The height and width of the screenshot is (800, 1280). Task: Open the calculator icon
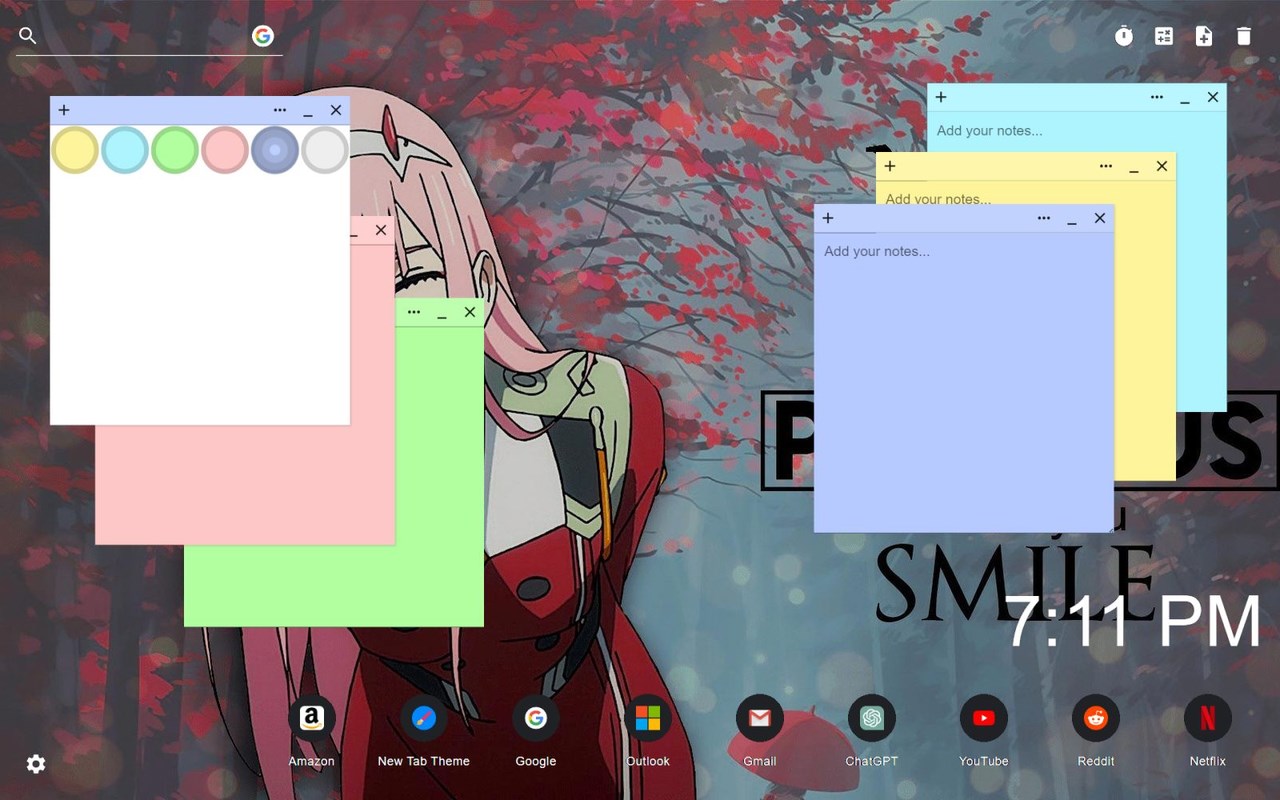1164,36
